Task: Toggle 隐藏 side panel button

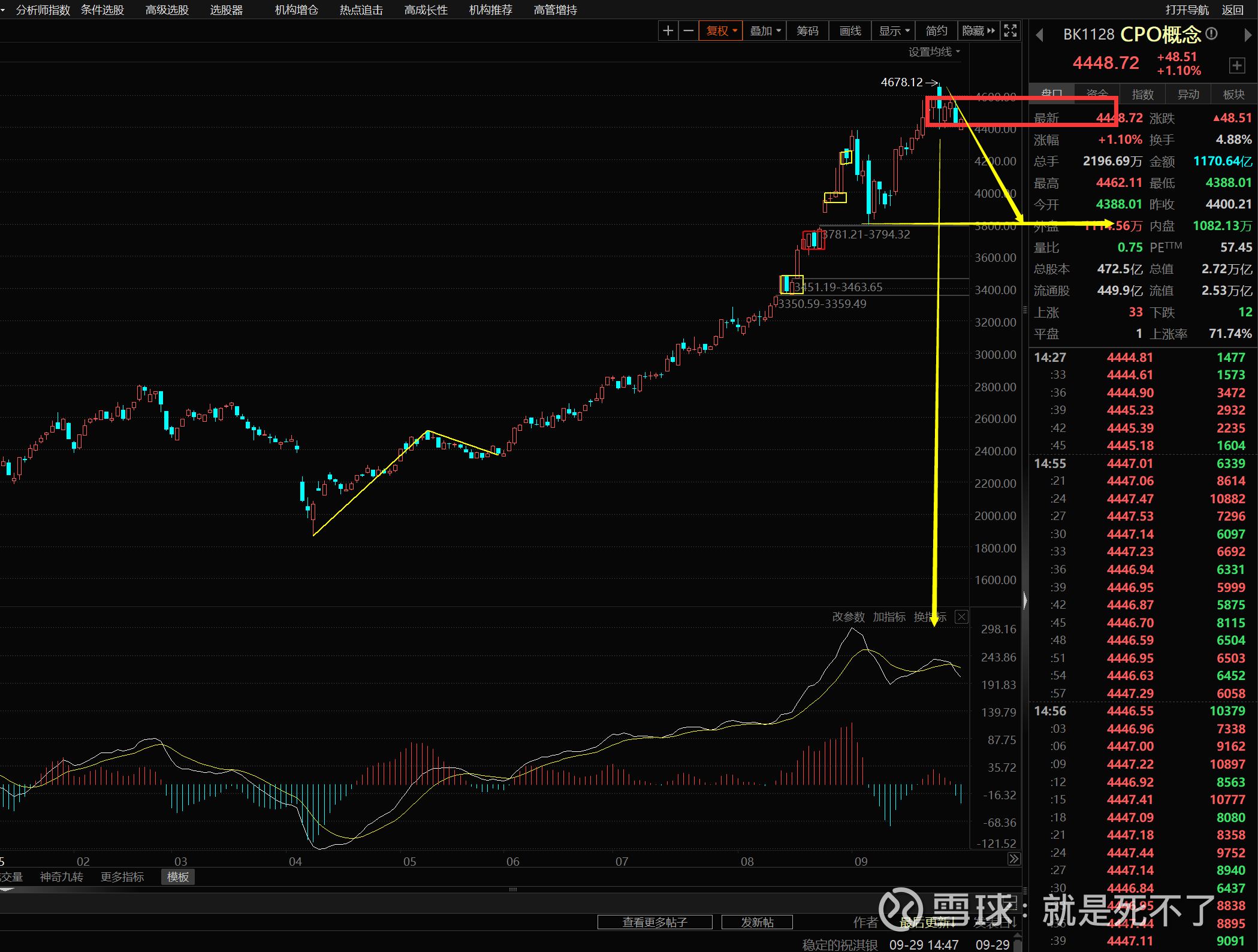Action: (x=978, y=31)
